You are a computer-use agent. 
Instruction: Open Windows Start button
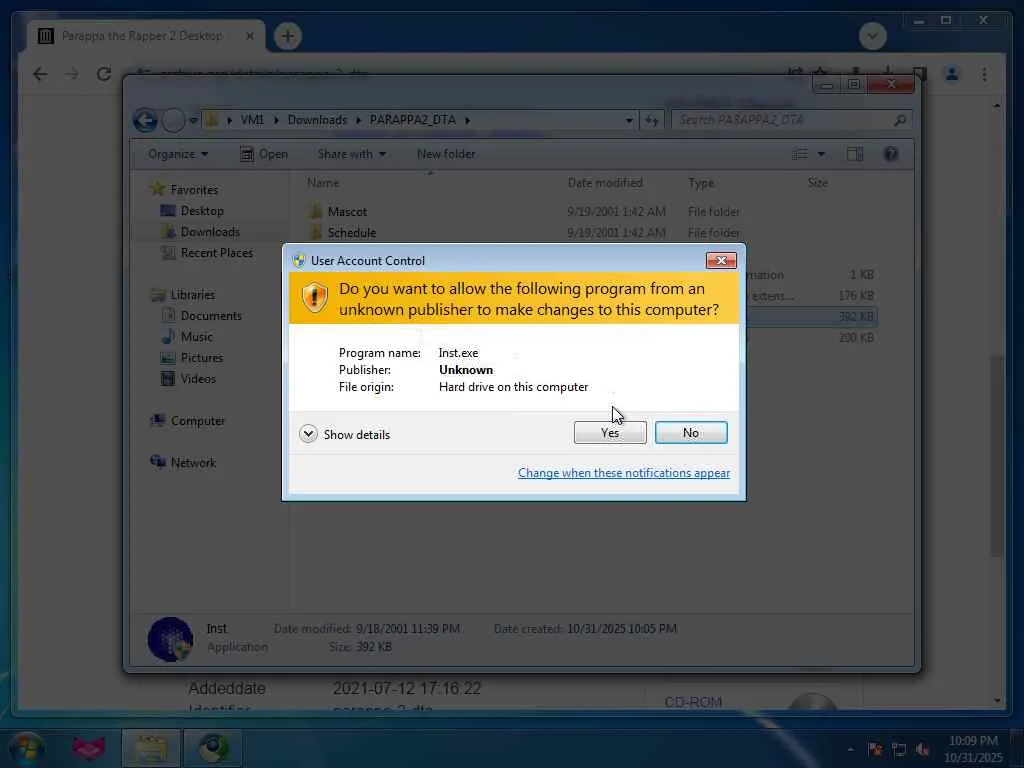coord(26,748)
